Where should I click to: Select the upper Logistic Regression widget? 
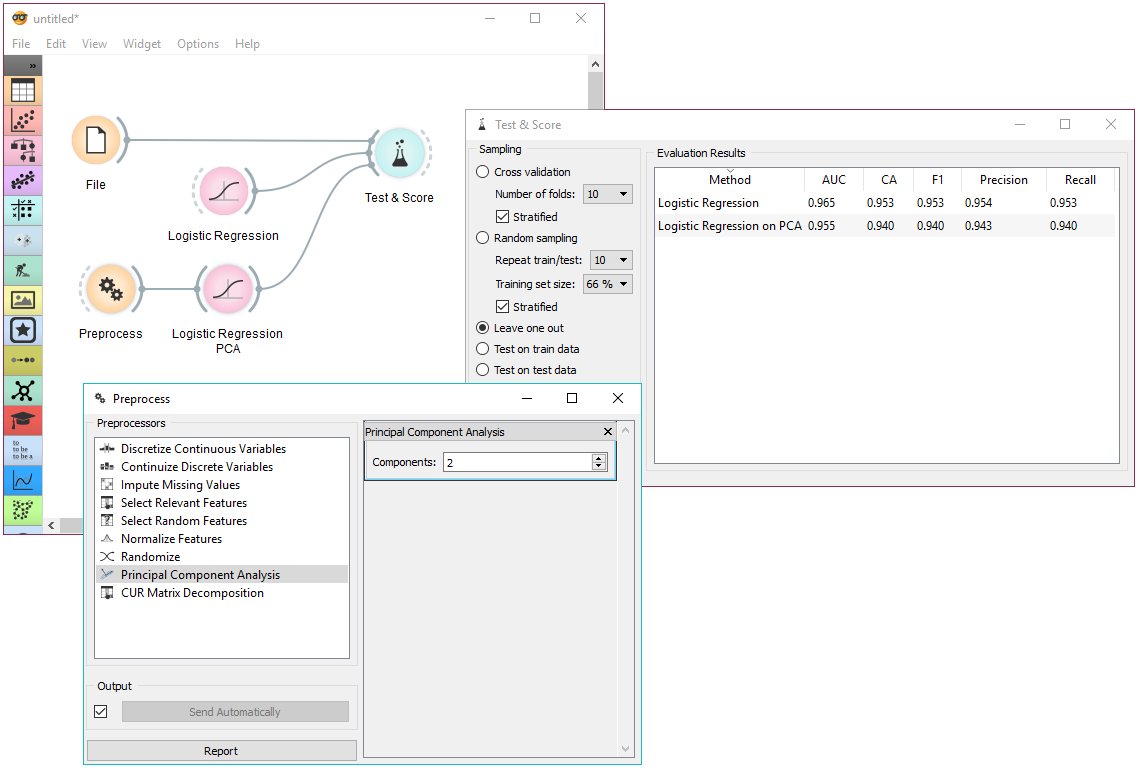[x=224, y=191]
